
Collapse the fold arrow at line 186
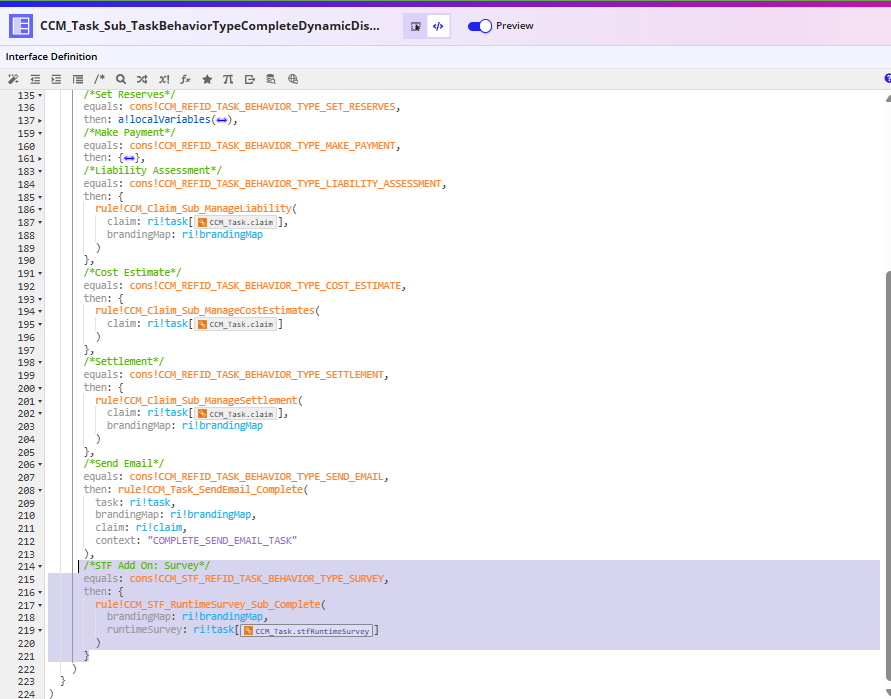(40, 210)
